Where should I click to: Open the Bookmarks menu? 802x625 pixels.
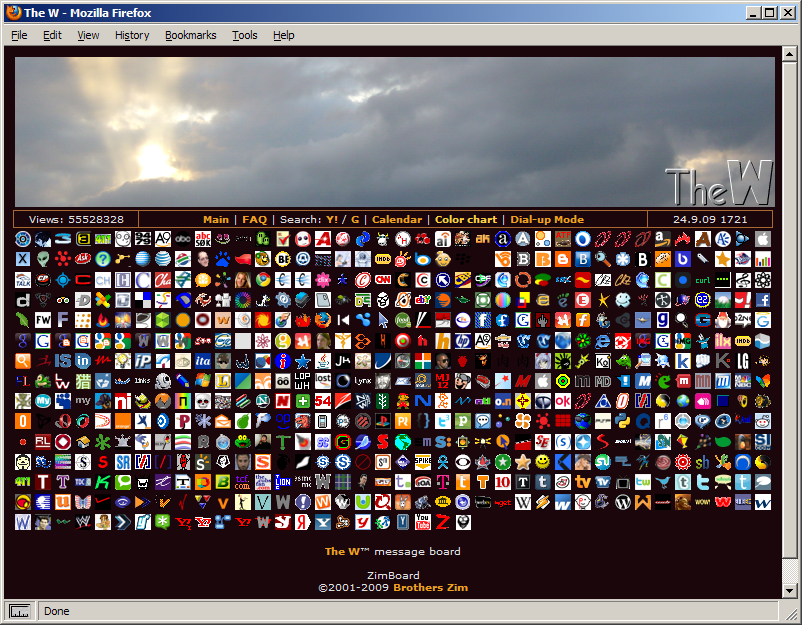point(190,35)
